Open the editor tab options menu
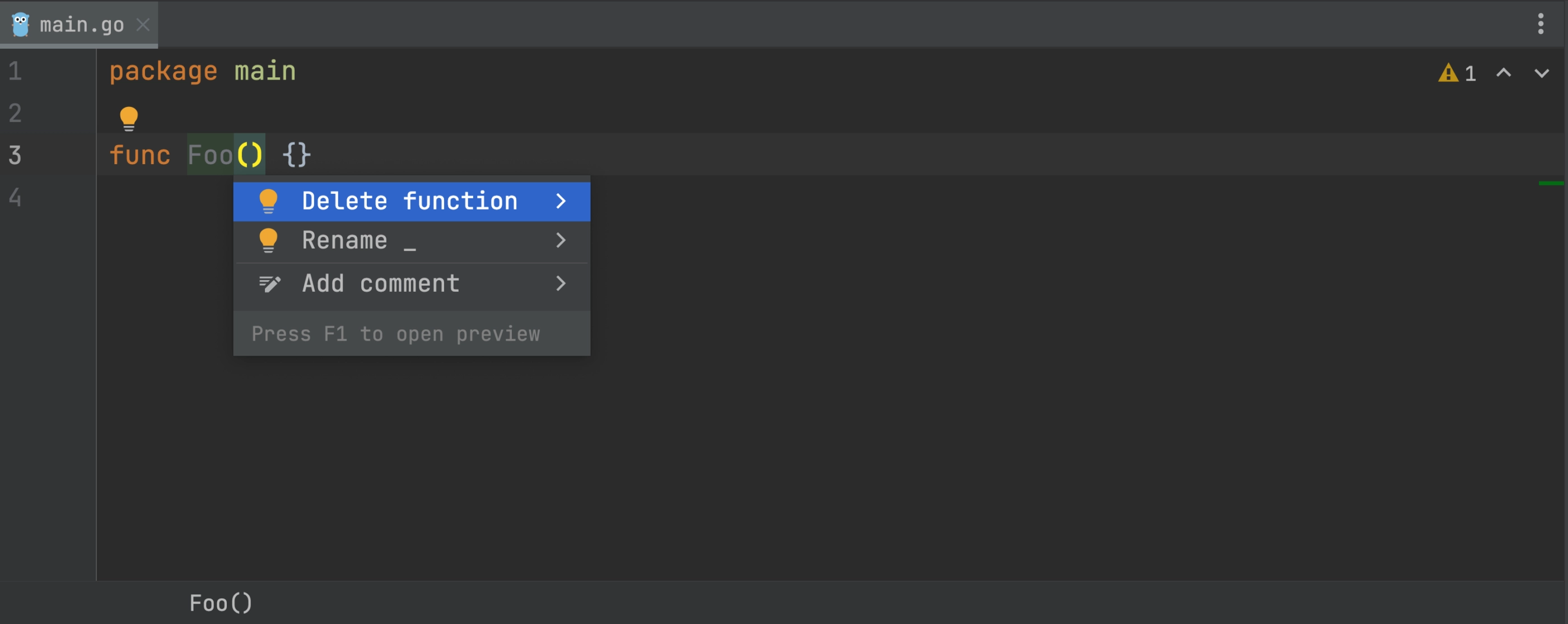 1541,24
